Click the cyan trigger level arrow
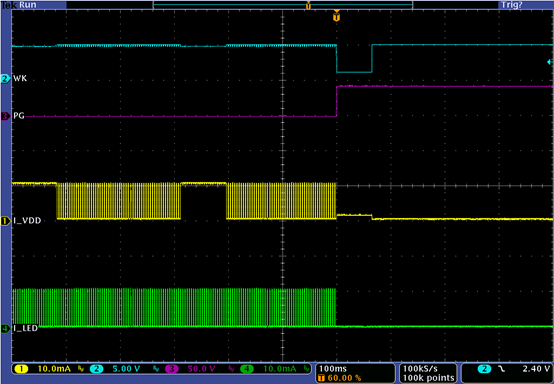 (550, 62)
